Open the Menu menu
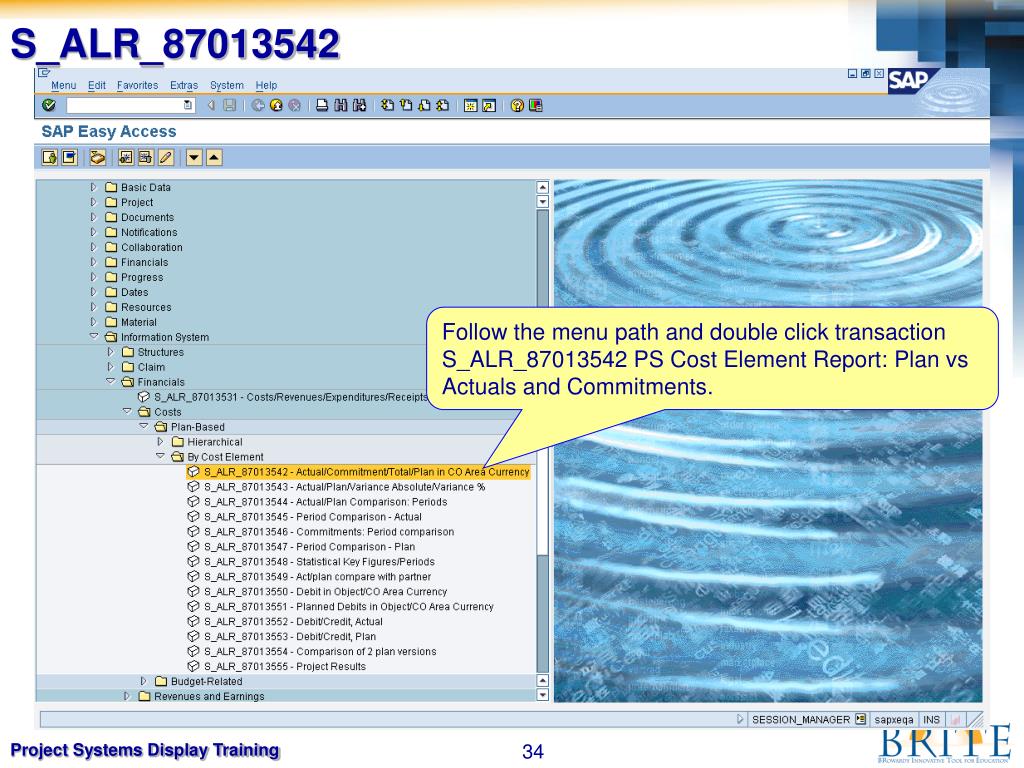The height and width of the screenshot is (768, 1024). coord(63,86)
